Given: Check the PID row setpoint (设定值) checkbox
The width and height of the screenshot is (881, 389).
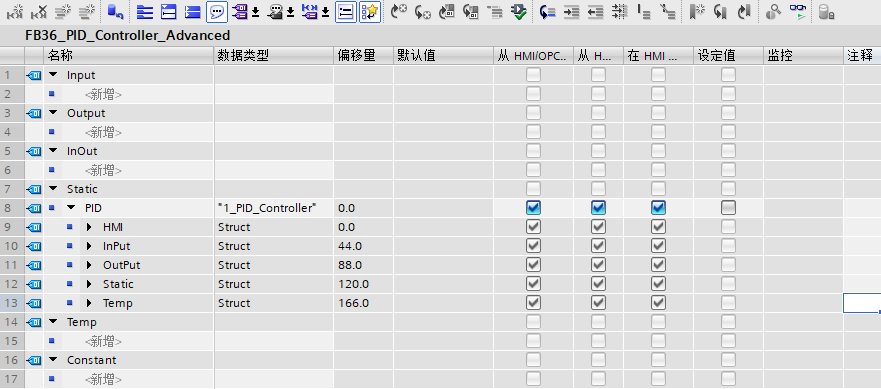Looking at the screenshot, I should click(x=728, y=208).
